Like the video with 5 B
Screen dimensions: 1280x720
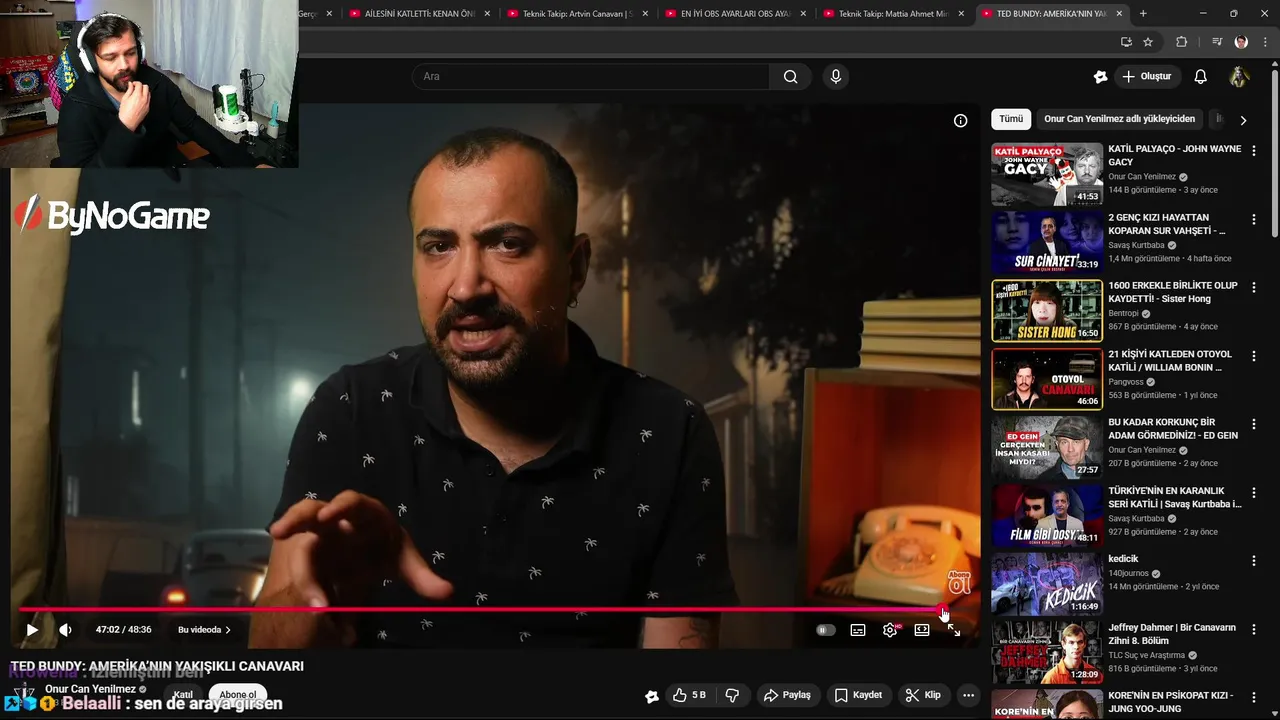coord(689,695)
